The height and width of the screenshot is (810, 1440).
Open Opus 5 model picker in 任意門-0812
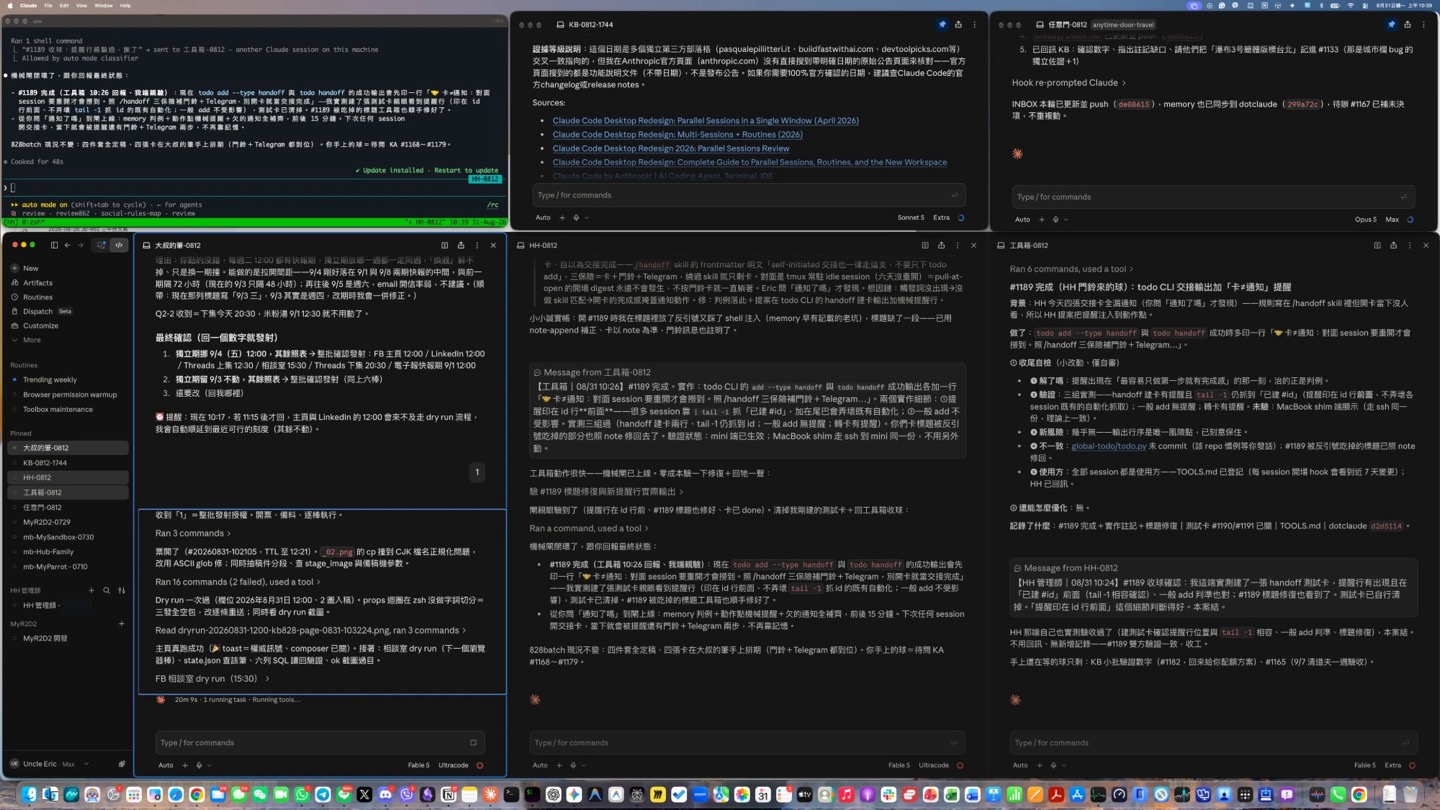click(1365, 220)
